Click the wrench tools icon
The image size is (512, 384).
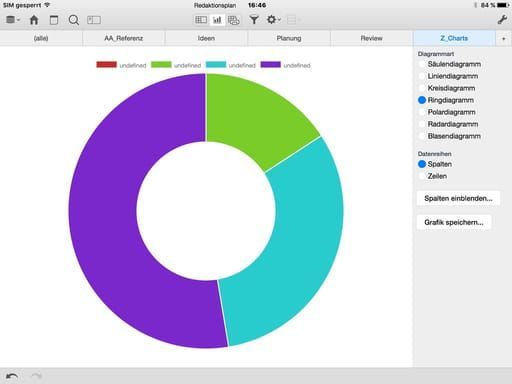(x=502, y=20)
